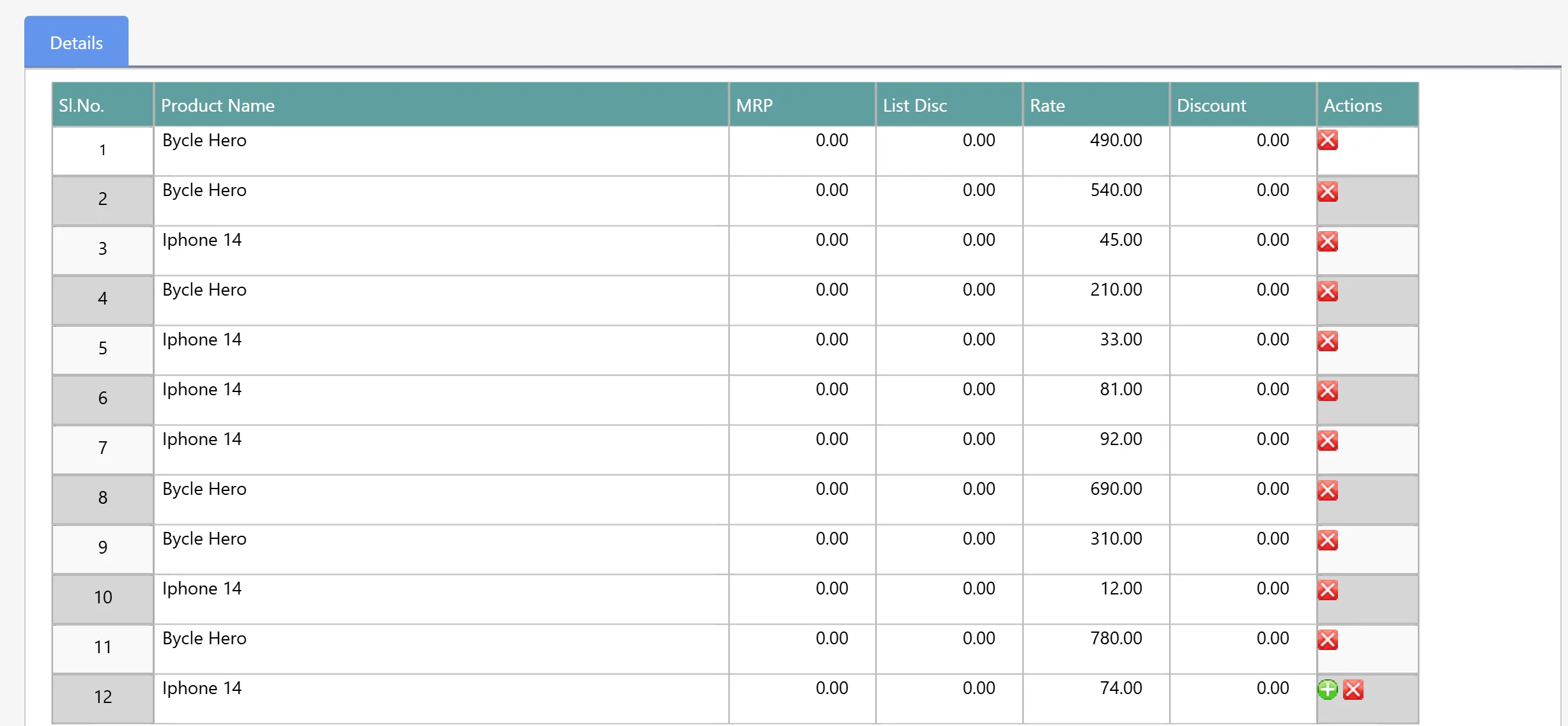Delete row 1 Bycle Hero with red X
The height and width of the screenshot is (726, 1568).
tap(1328, 140)
